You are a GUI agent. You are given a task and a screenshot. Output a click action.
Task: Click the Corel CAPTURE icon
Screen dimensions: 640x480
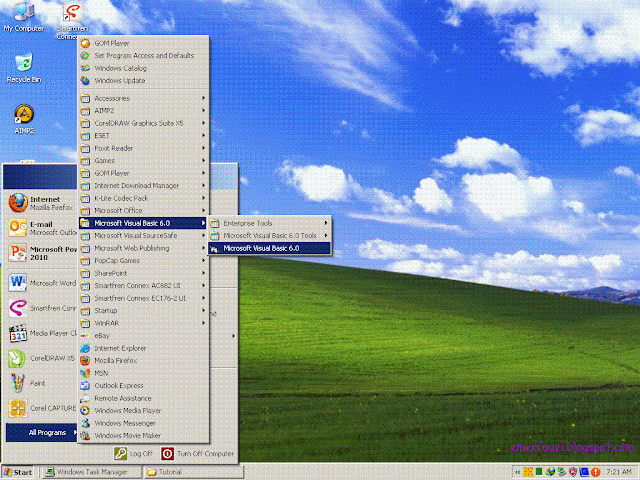click(18, 408)
